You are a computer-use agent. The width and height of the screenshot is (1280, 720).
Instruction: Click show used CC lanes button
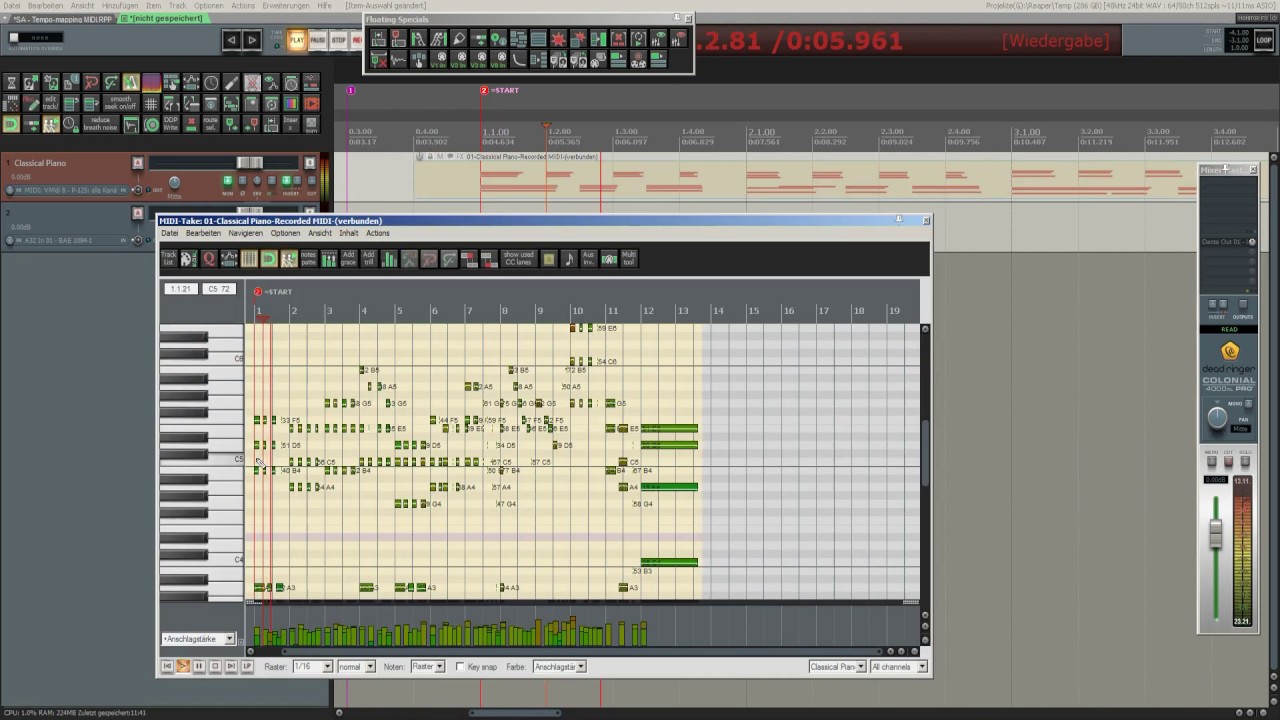519,258
